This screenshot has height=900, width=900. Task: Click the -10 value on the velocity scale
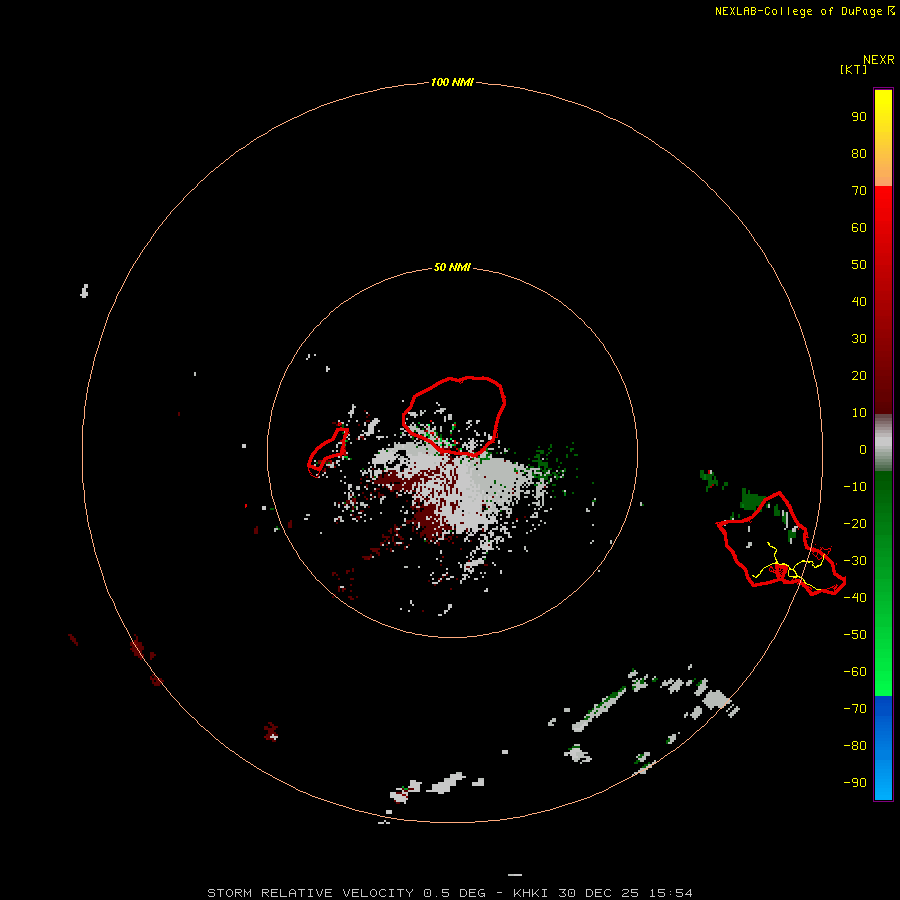coord(855,487)
